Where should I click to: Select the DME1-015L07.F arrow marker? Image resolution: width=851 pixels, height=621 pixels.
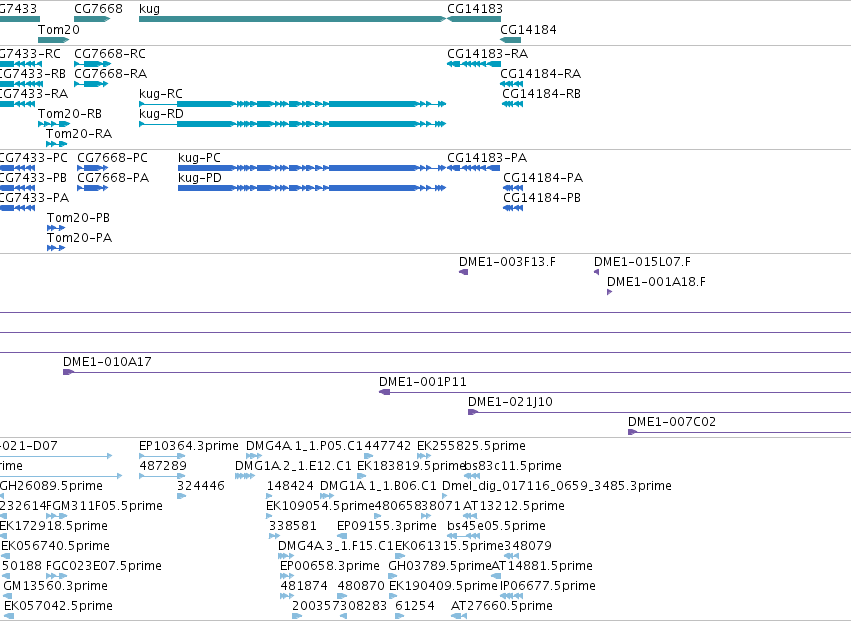coord(596,272)
